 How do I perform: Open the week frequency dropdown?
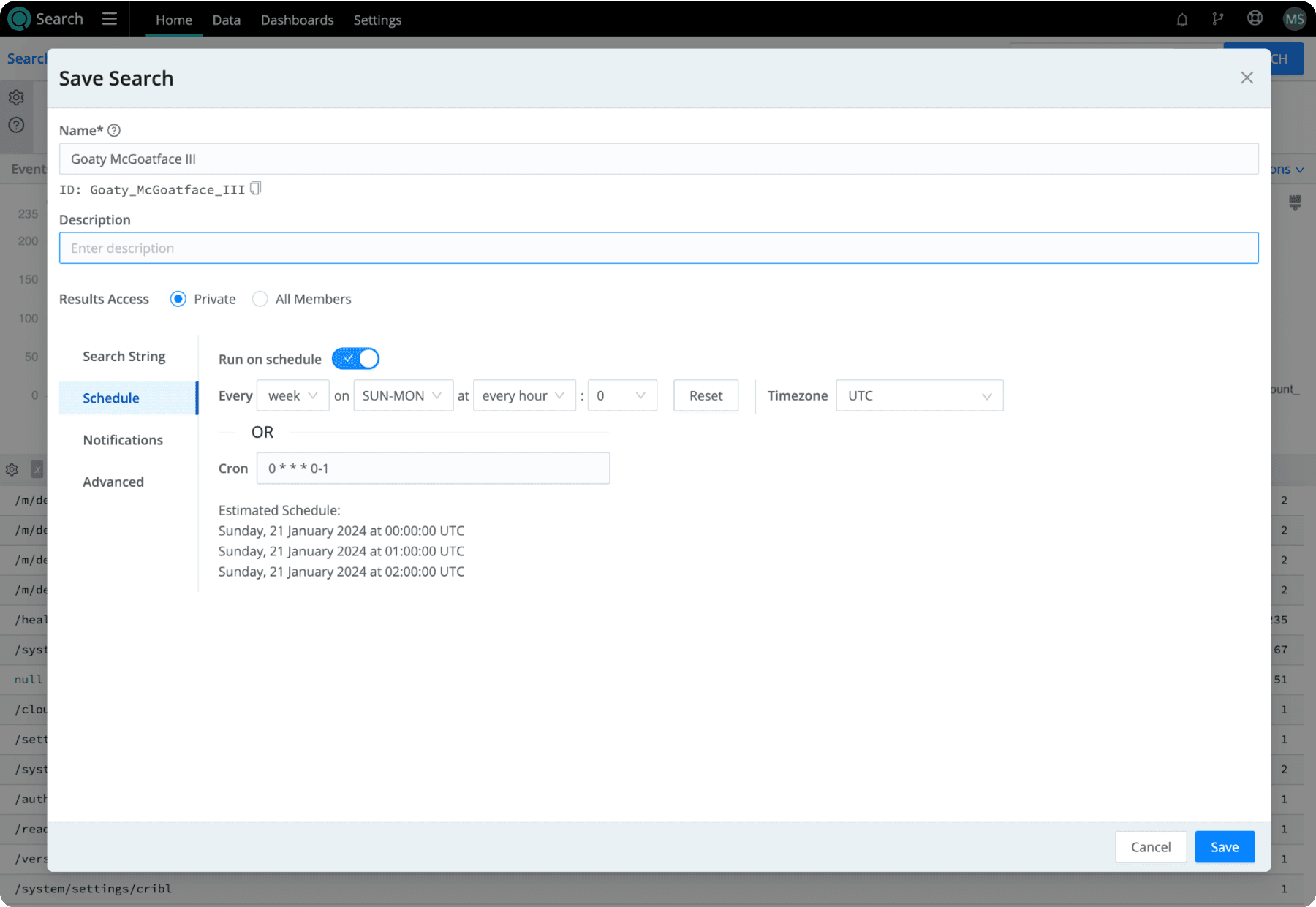pyautogui.click(x=292, y=395)
